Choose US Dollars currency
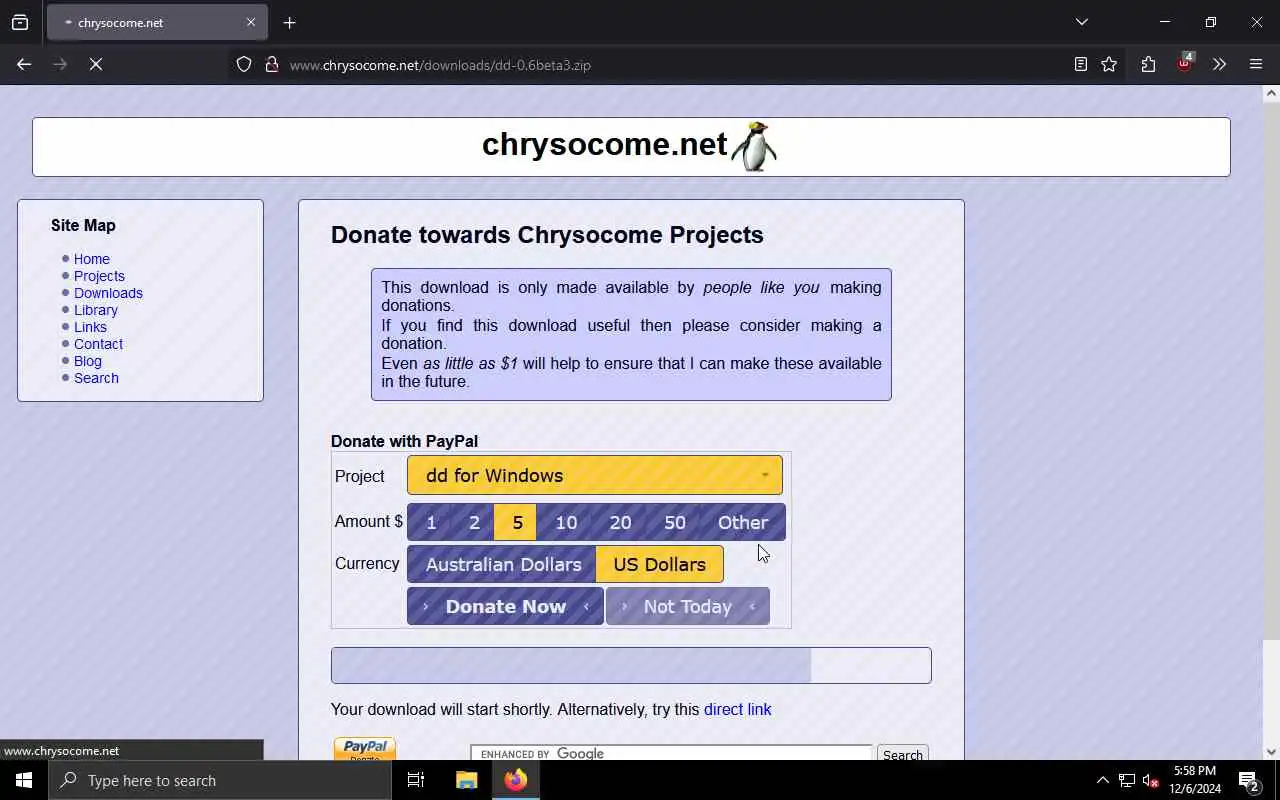 click(x=660, y=564)
